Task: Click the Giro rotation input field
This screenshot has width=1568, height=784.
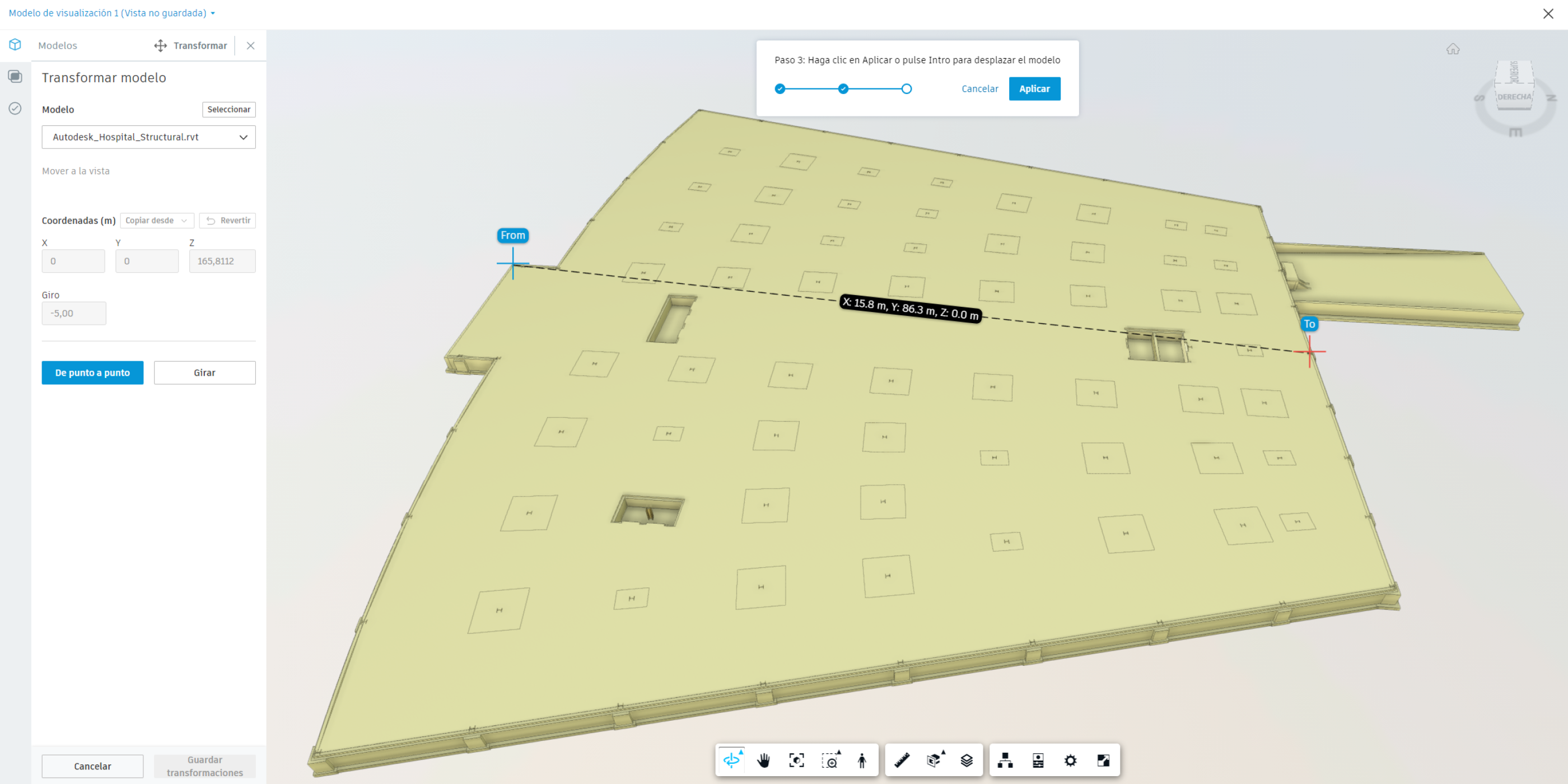Action: click(74, 314)
